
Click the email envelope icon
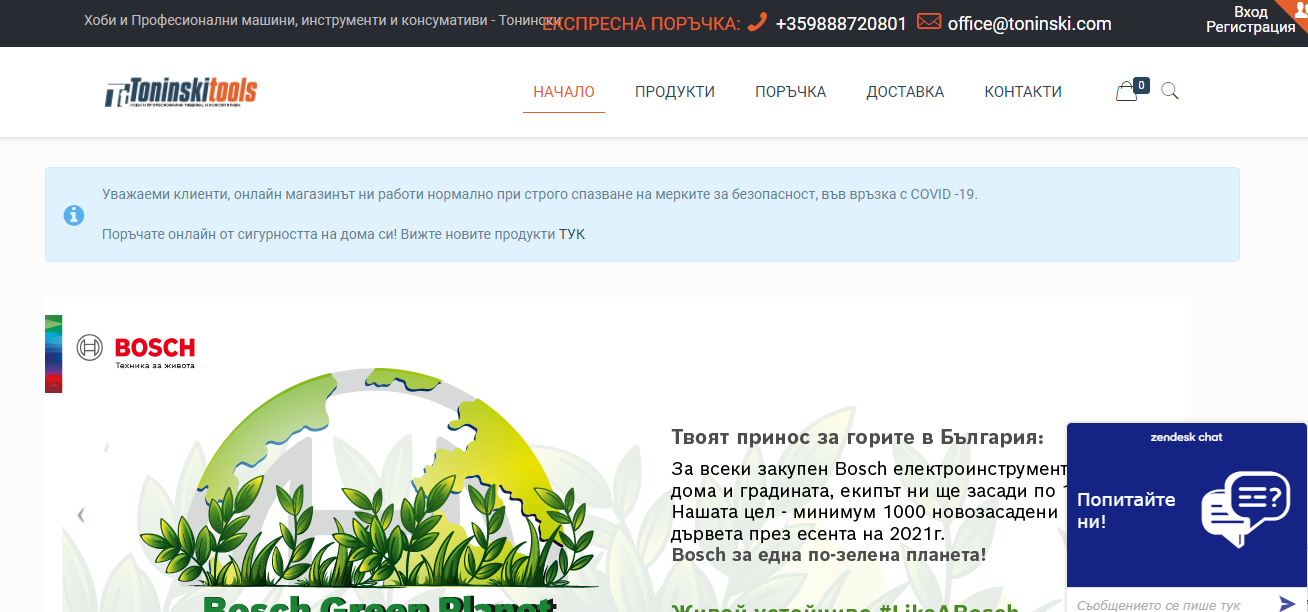[929, 22]
